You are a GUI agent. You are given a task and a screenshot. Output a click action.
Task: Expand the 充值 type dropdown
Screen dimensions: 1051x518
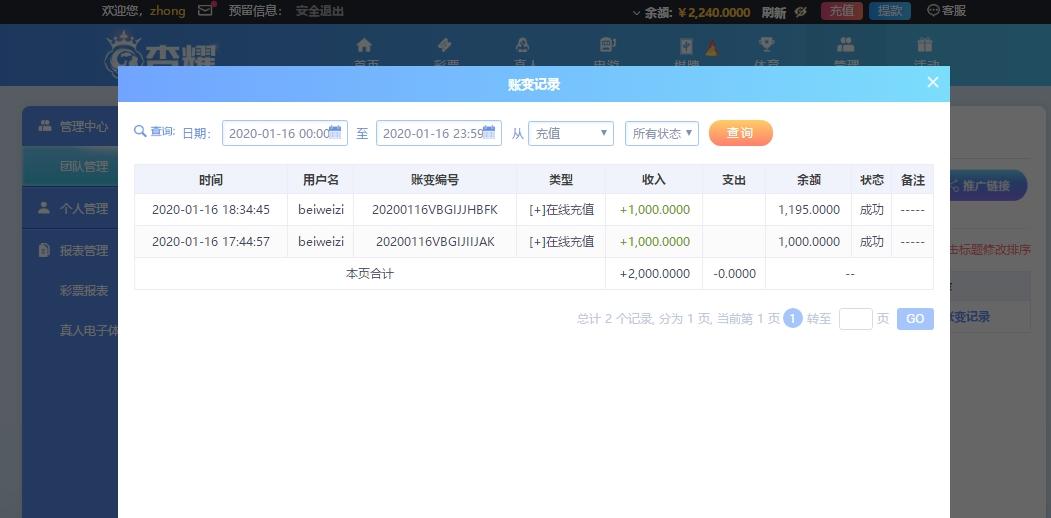[x=571, y=133]
